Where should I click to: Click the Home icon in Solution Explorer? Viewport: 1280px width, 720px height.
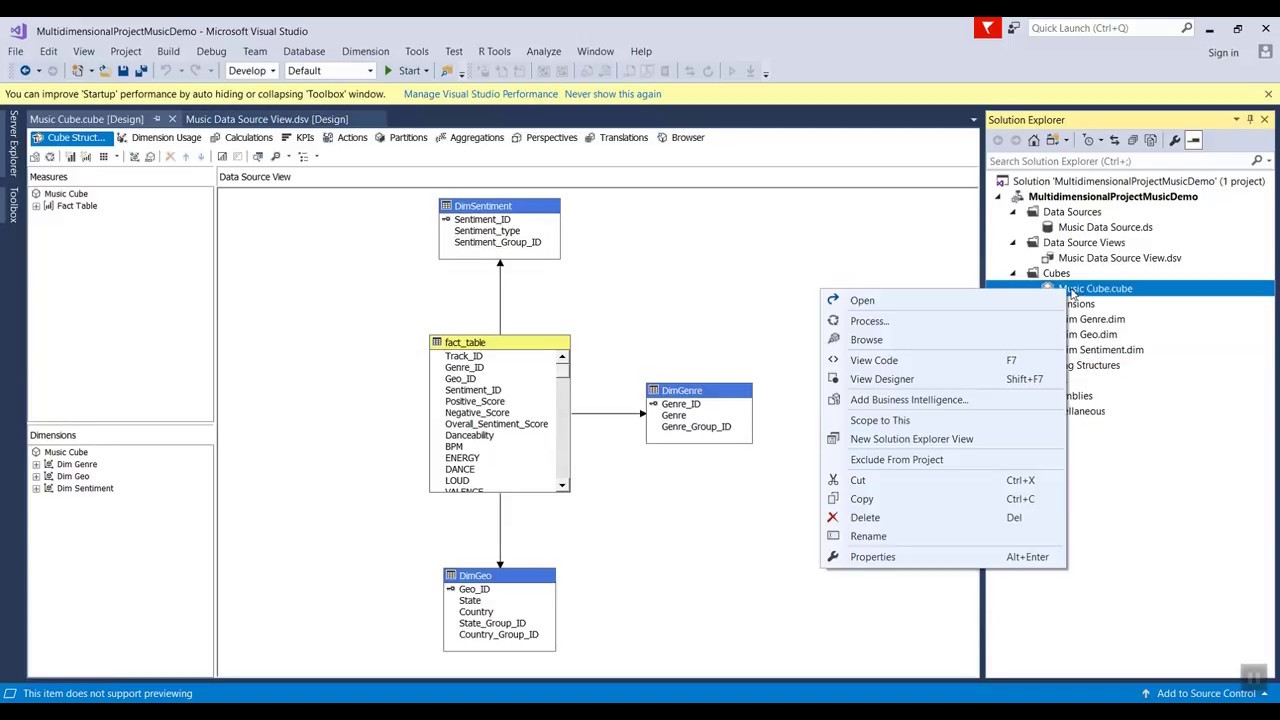coord(1034,140)
